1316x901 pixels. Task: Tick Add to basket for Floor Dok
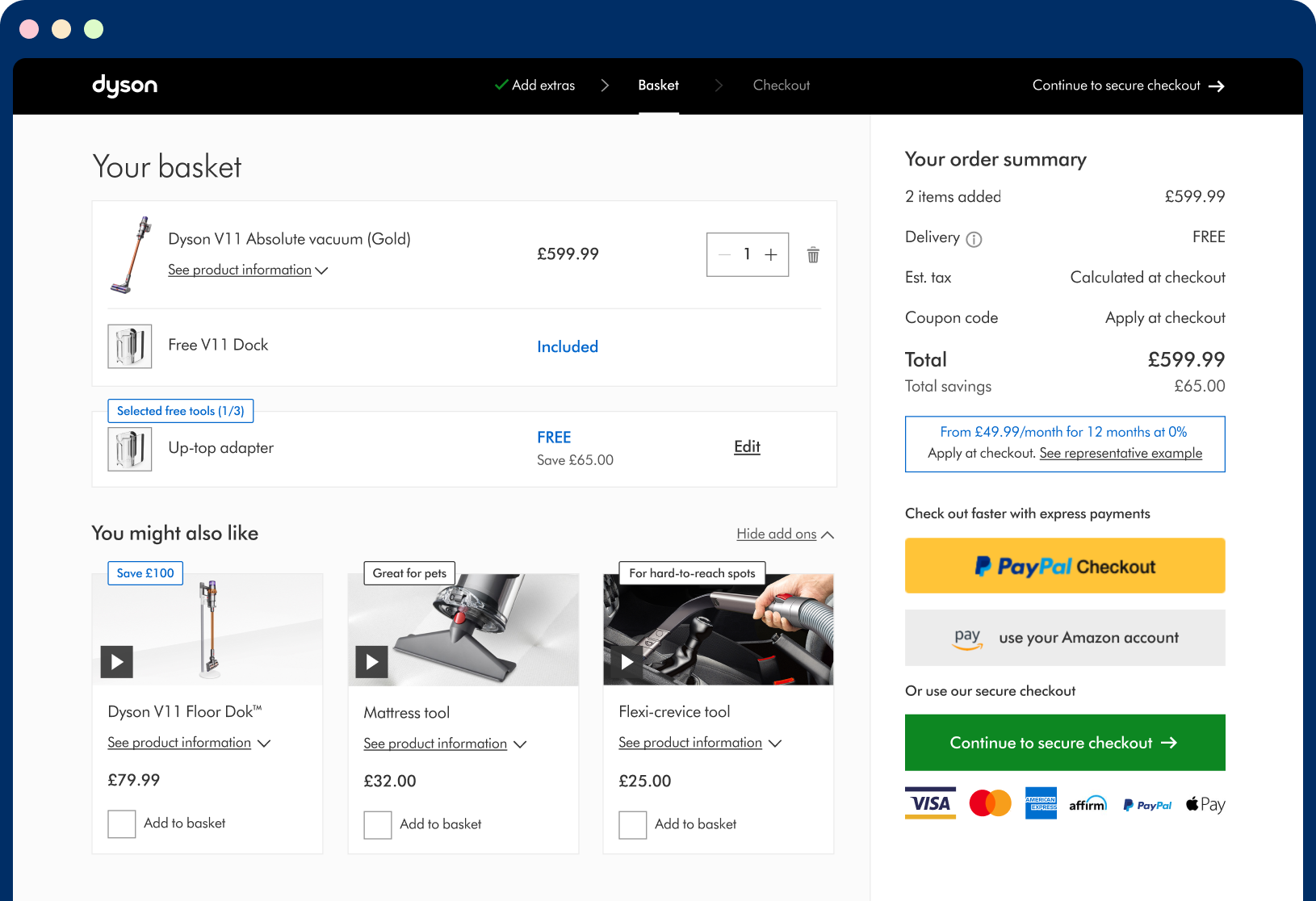(x=122, y=824)
